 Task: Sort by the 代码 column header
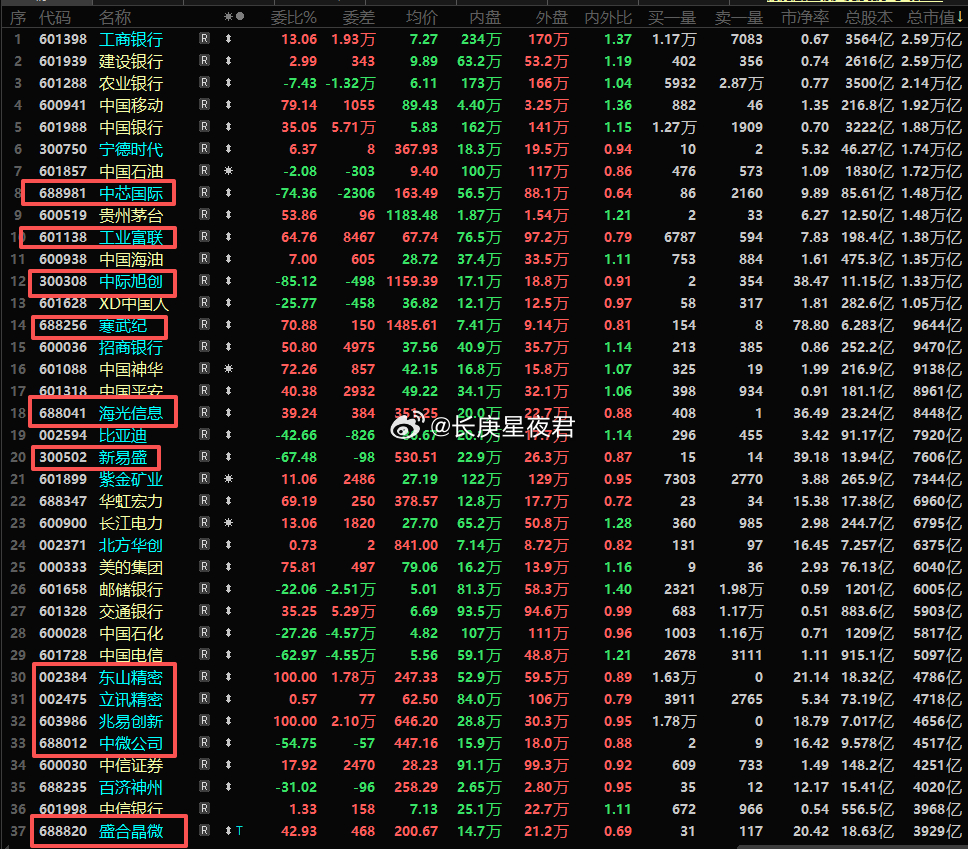(54, 17)
